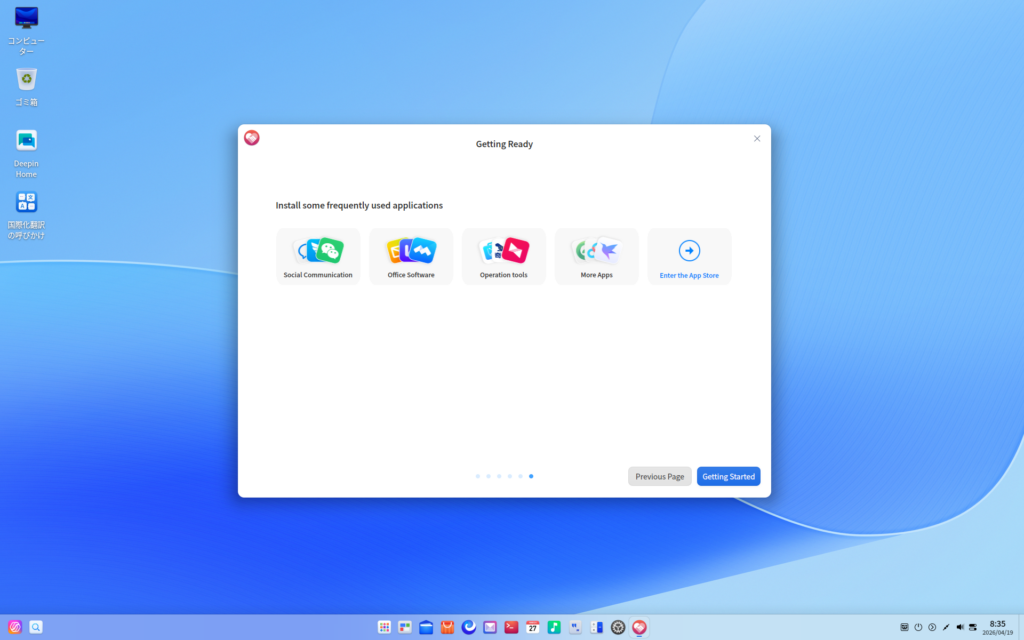The height and width of the screenshot is (640, 1024).
Task: Launch the terminal from the dock
Action: tap(511, 627)
